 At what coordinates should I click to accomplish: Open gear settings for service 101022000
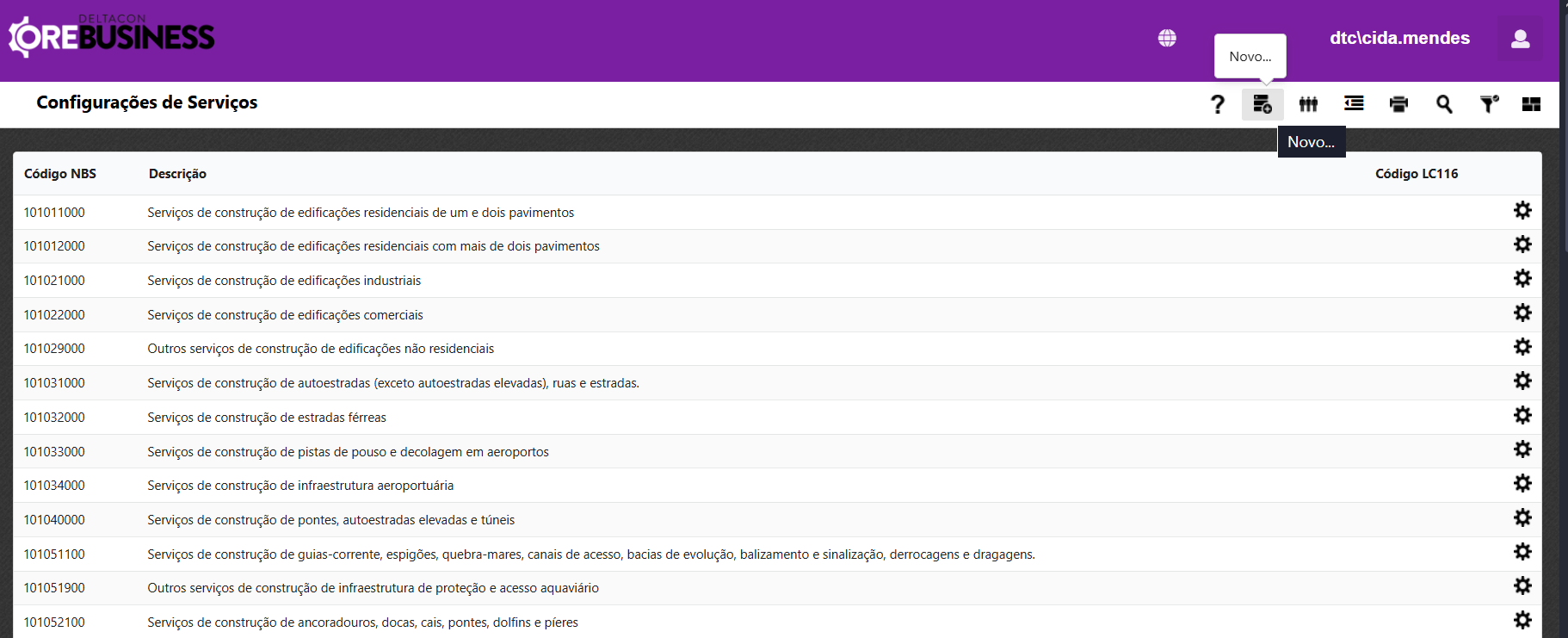pyautogui.click(x=1522, y=313)
